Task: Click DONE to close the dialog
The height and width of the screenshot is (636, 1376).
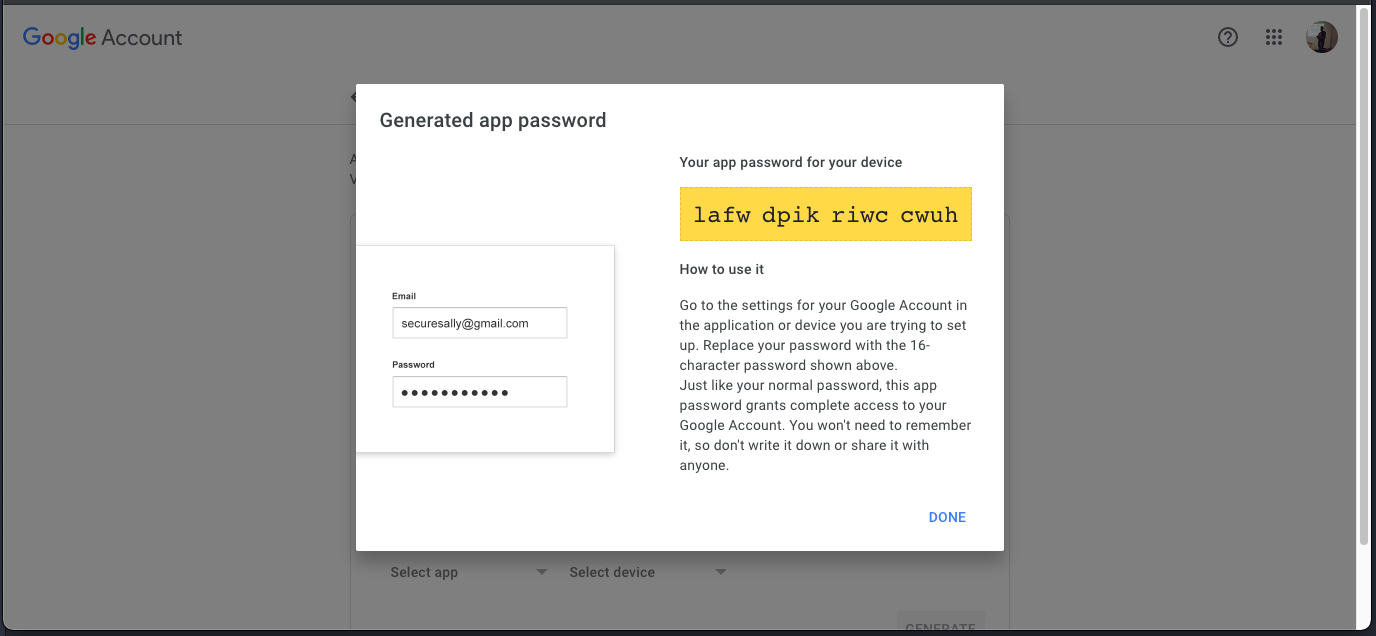Action: pyautogui.click(x=947, y=517)
